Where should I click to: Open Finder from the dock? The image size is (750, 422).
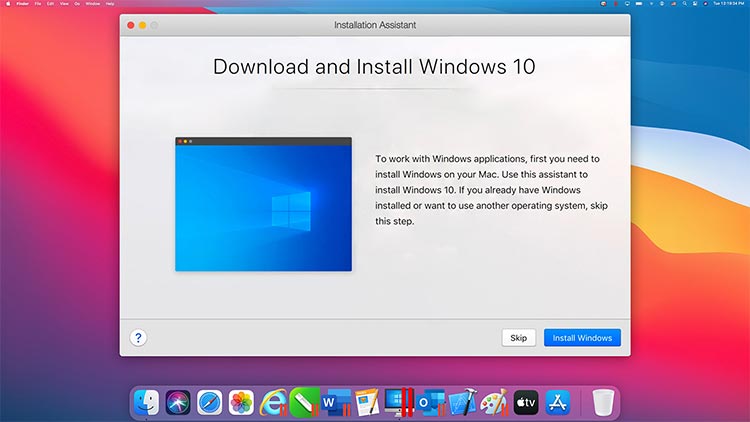pos(146,402)
